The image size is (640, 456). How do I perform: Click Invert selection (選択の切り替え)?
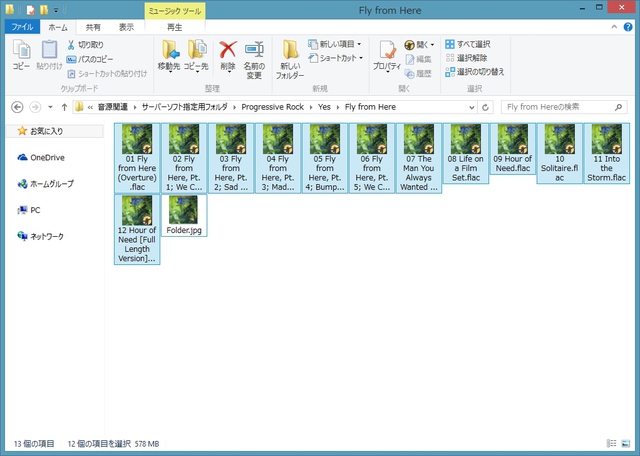pyautogui.click(x=475, y=72)
